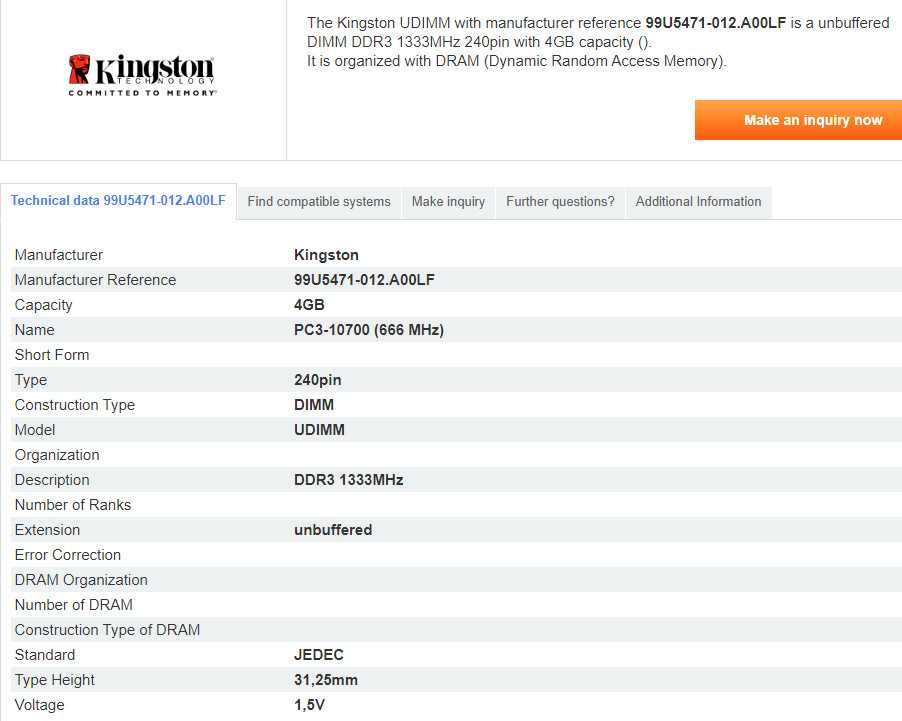Click the Extension row label

click(47, 530)
